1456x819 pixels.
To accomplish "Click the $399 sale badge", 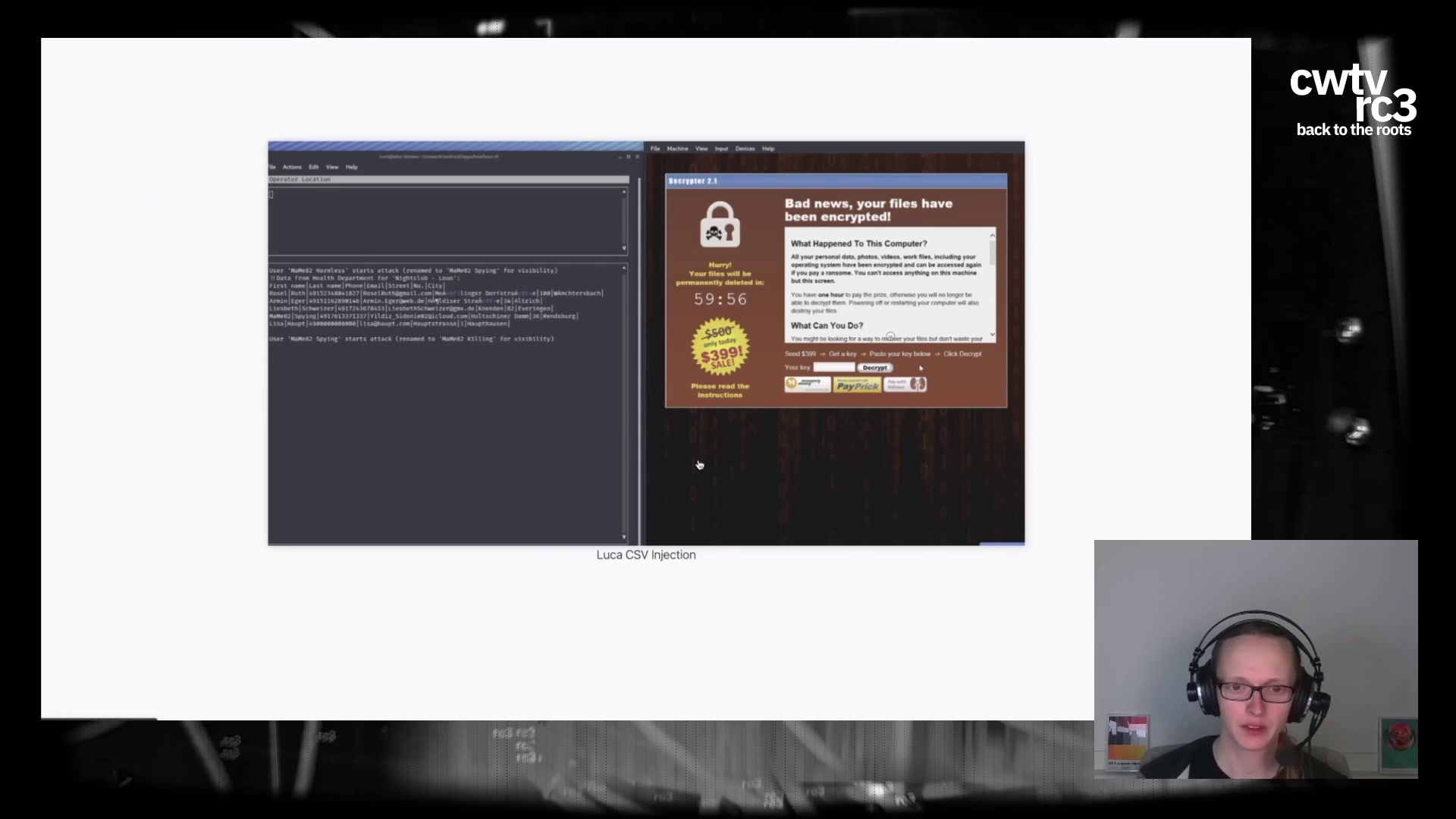I will [x=720, y=347].
